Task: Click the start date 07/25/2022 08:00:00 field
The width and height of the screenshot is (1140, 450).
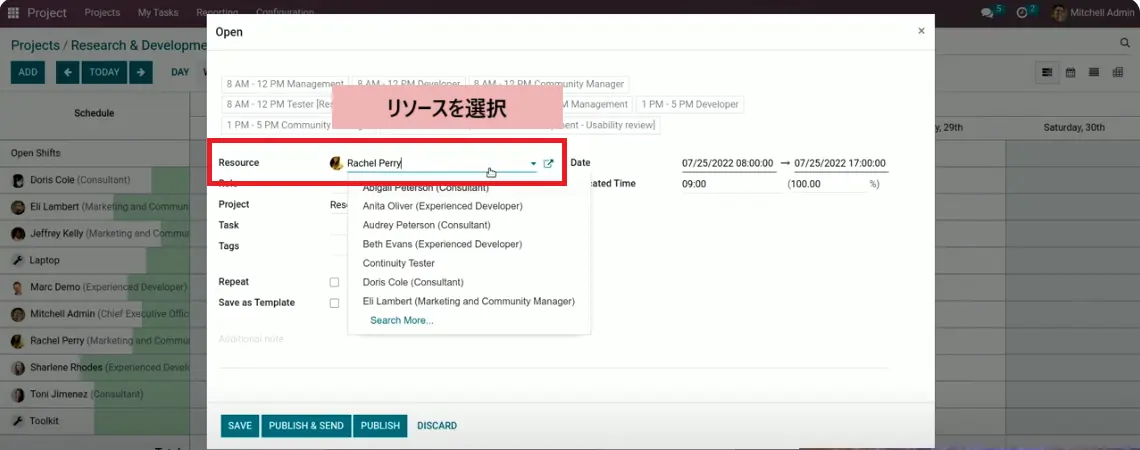Action: 728,164
